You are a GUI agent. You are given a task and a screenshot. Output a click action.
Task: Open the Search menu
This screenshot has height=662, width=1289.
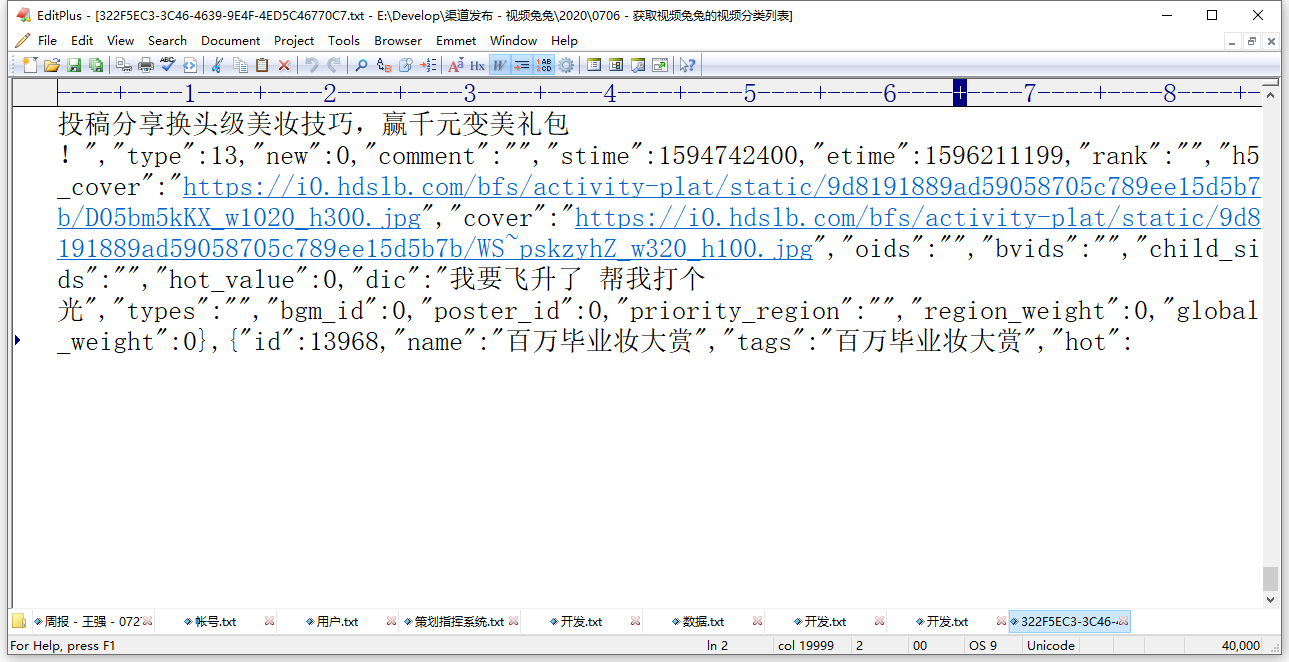[x=167, y=40]
